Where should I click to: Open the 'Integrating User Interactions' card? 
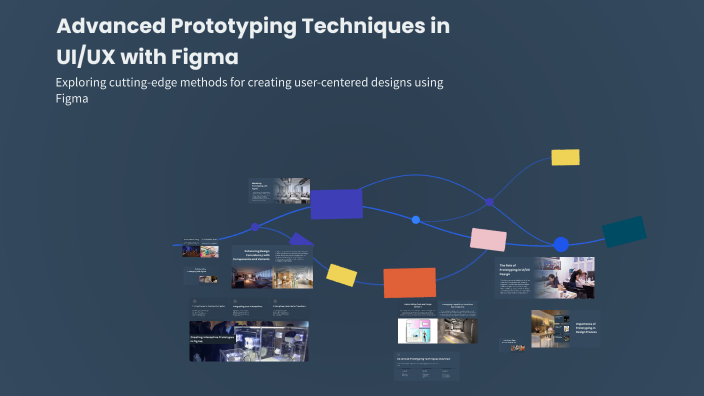[248, 308]
